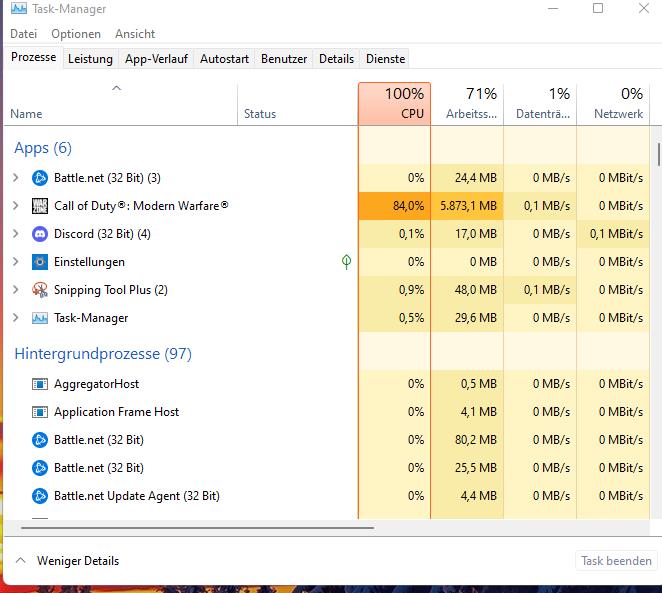Click the Weniger Details label
This screenshot has height=593, width=662.
(78, 561)
